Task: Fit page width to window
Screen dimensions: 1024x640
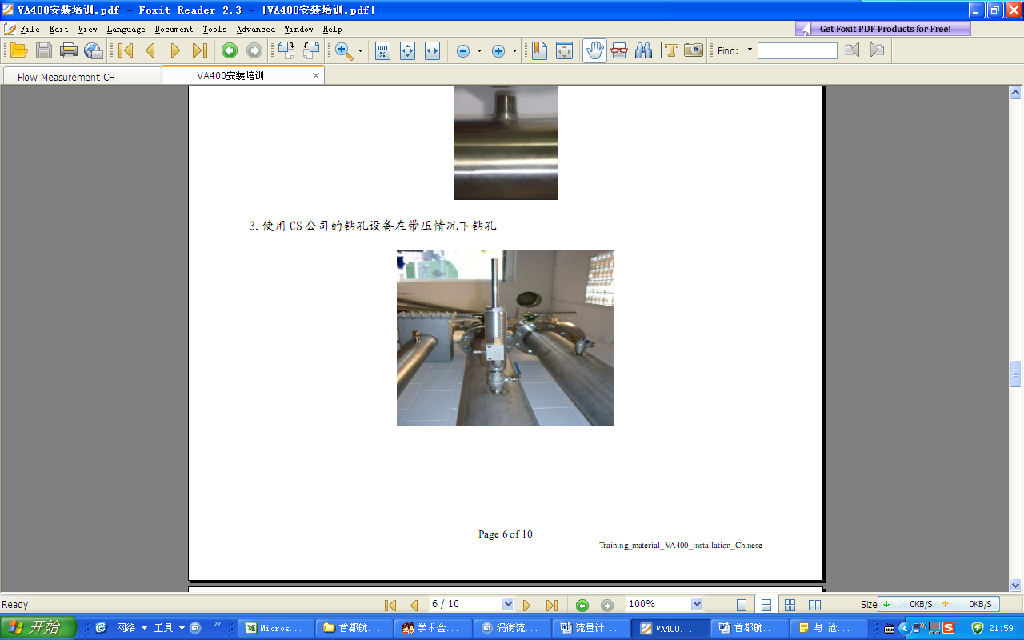Action: pyautogui.click(x=432, y=51)
